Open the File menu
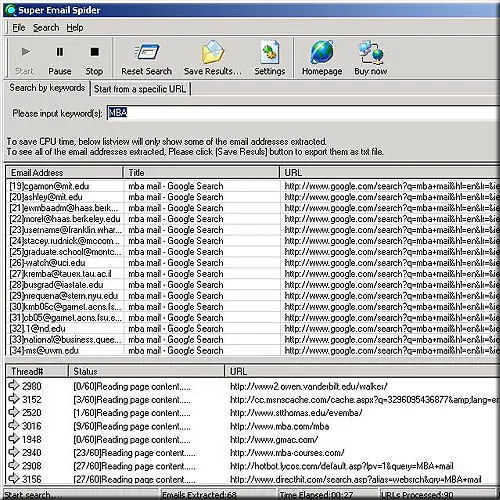 [19, 28]
